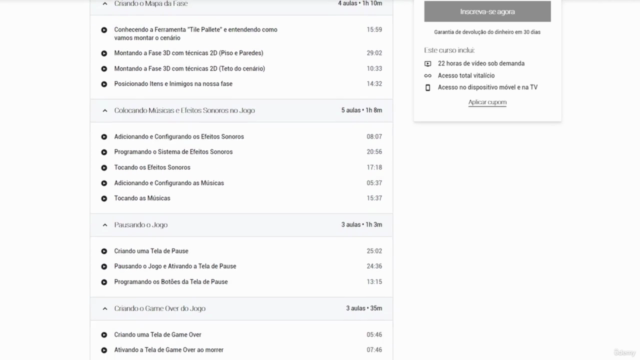This screenshot has width=640, height=360.
Task: Click video icon next to '22 horas de vídeo'
Action: click(x=428, y=64)
